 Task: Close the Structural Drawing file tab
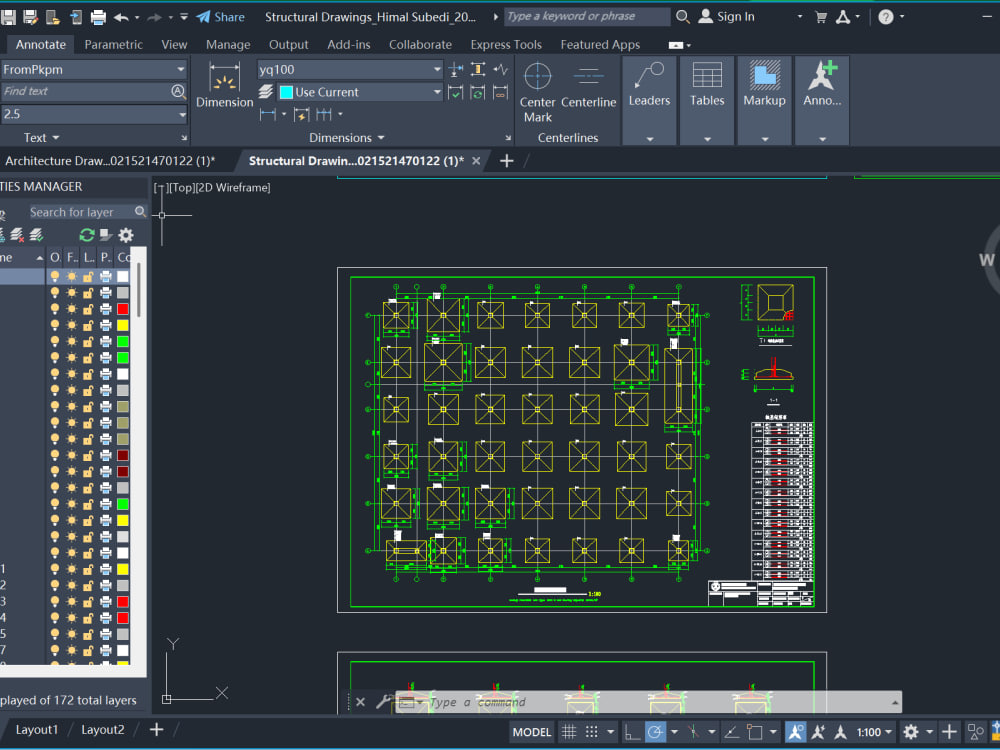click(476, 161)
